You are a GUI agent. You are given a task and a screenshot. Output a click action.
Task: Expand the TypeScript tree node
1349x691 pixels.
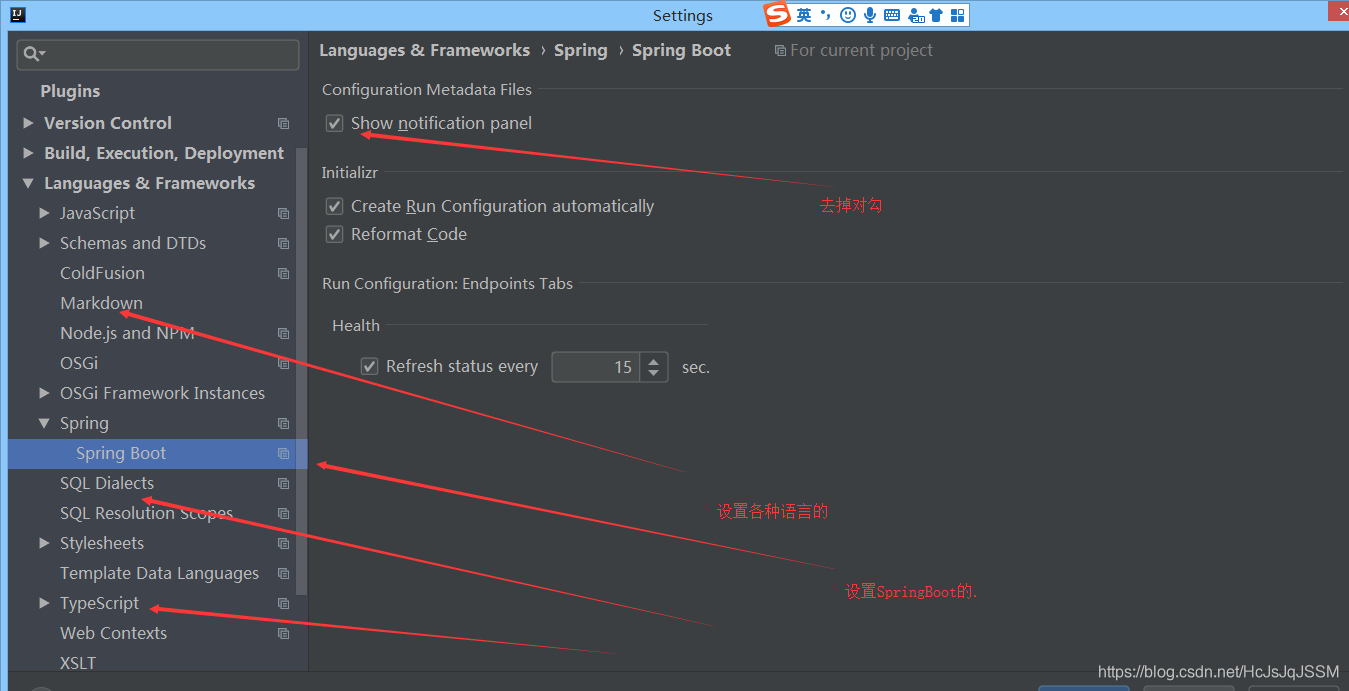[44, 603]
